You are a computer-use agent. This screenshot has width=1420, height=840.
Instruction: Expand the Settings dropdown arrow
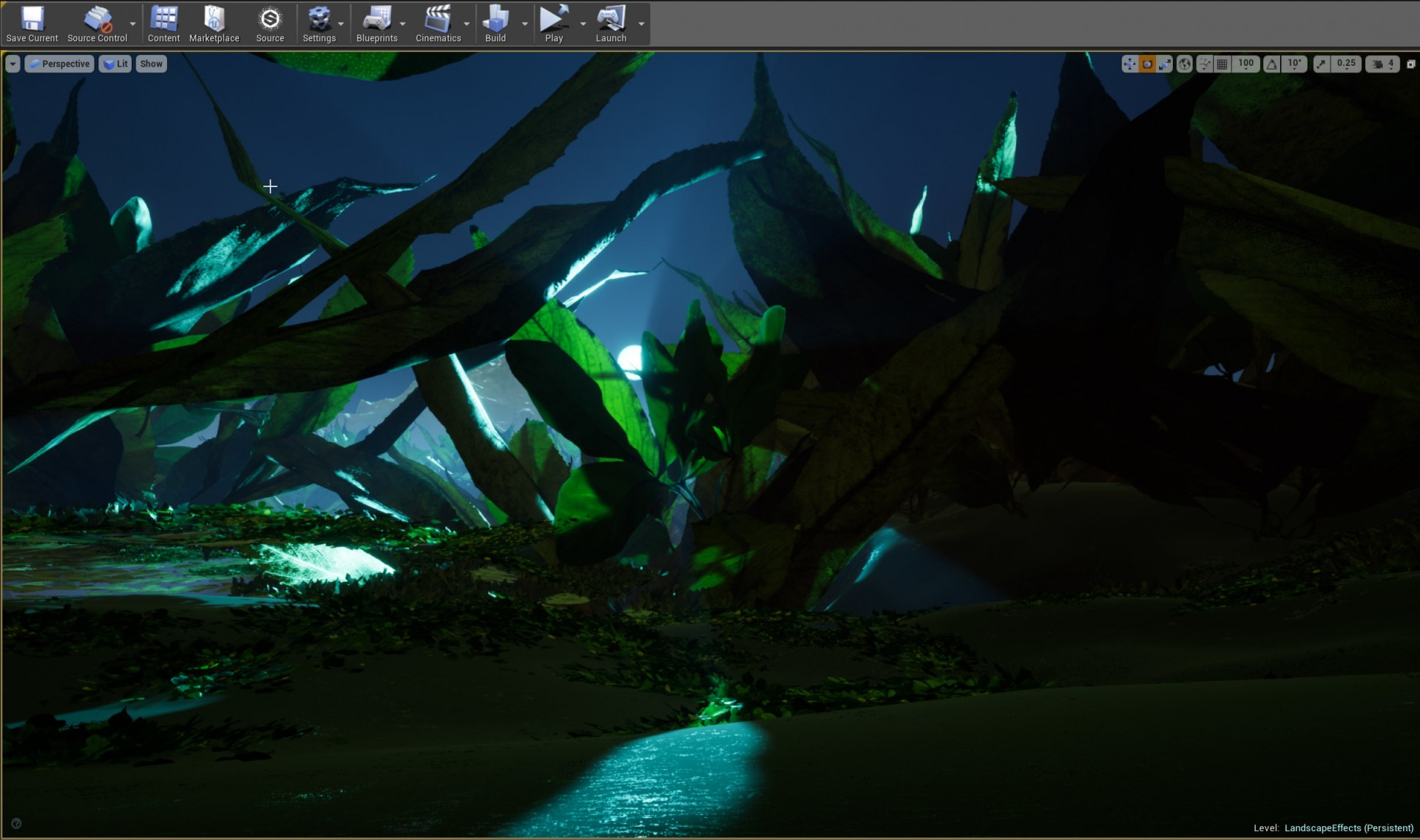click(x=341, y=24)
